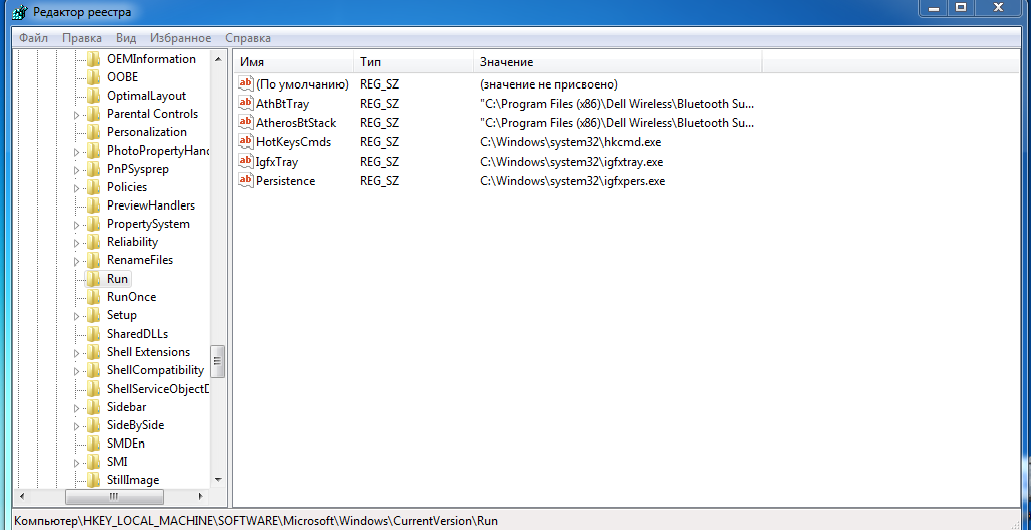The width and height of the screenshot is (1031, 530).
Task: Click the Personalization folder icon
Action: coord(93,132)
